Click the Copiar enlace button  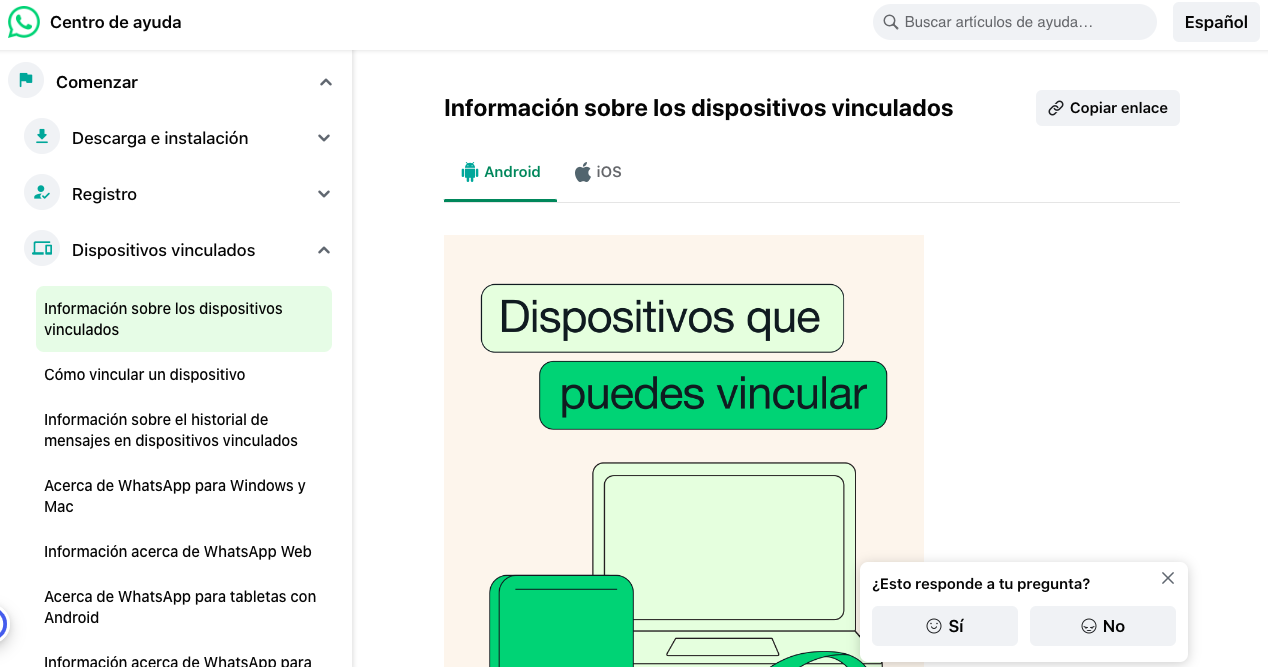point(1107,107)
